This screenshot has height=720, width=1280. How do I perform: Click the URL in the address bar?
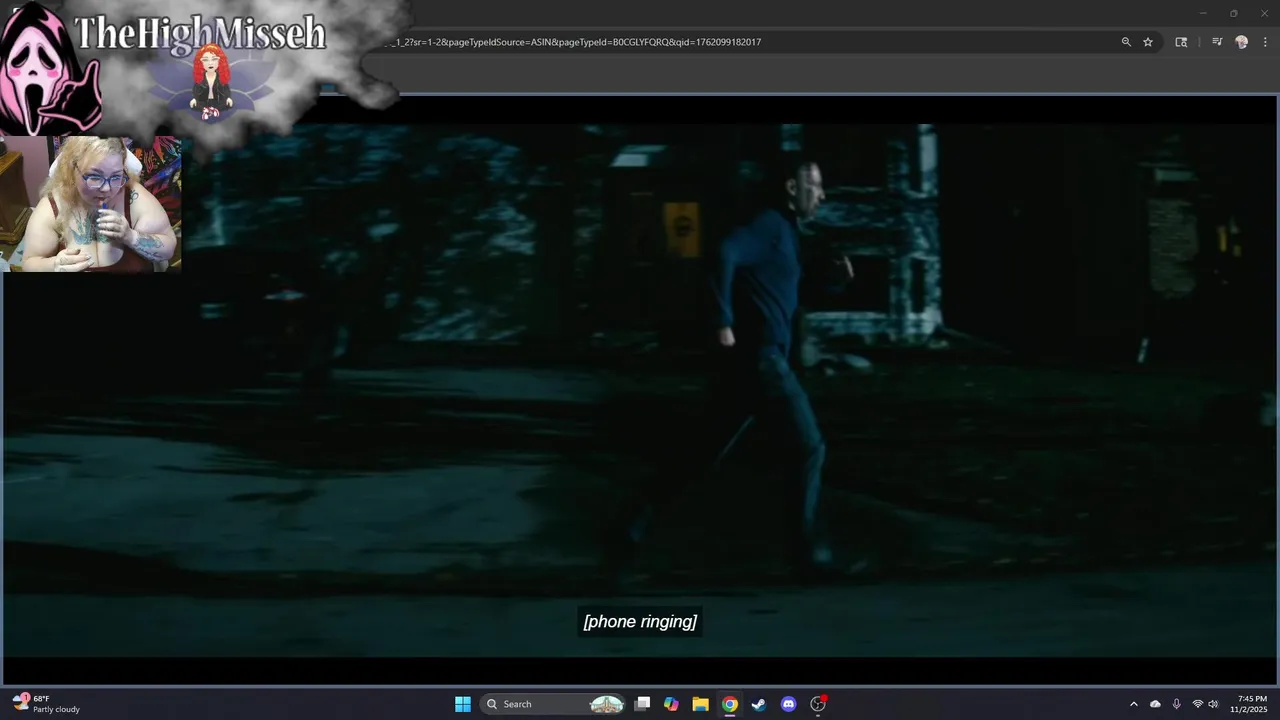click(575, 42)
